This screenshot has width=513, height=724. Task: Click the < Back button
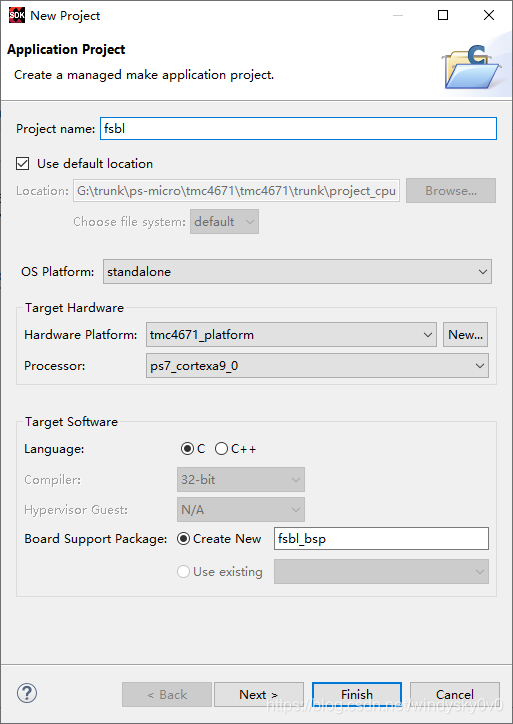[167, 694]
